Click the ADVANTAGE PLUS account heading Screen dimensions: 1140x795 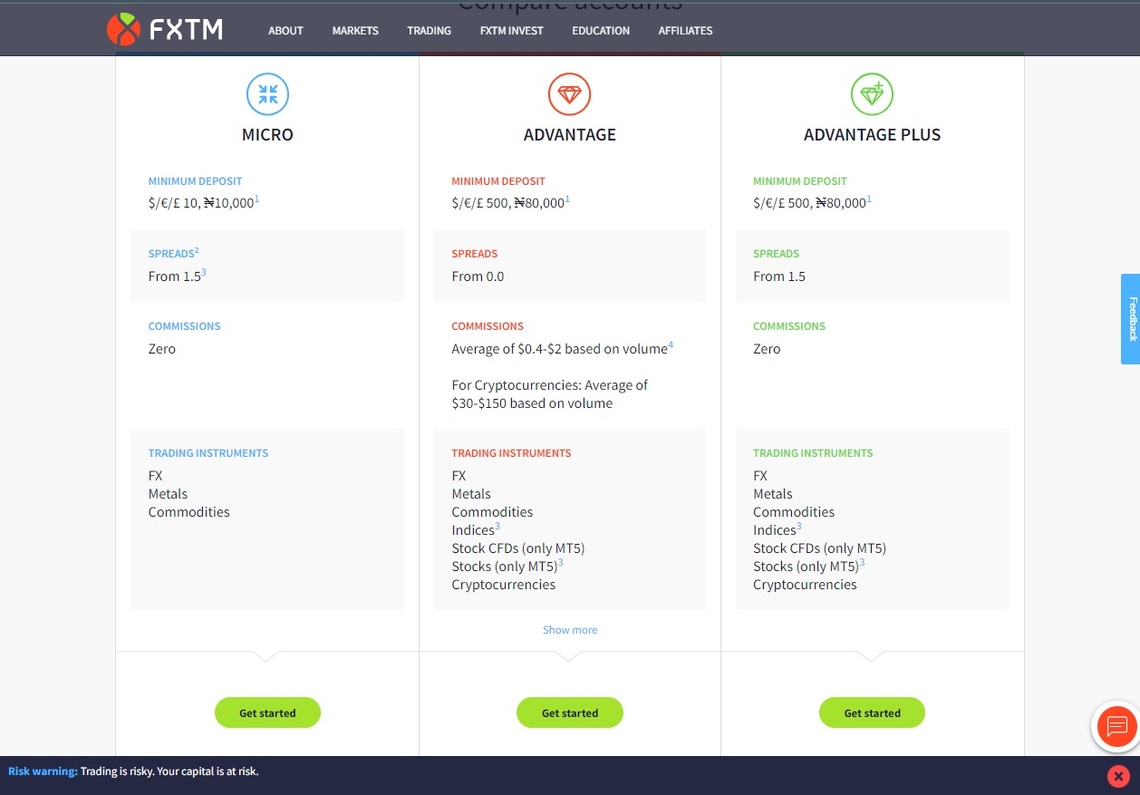(x=872, y=135)
